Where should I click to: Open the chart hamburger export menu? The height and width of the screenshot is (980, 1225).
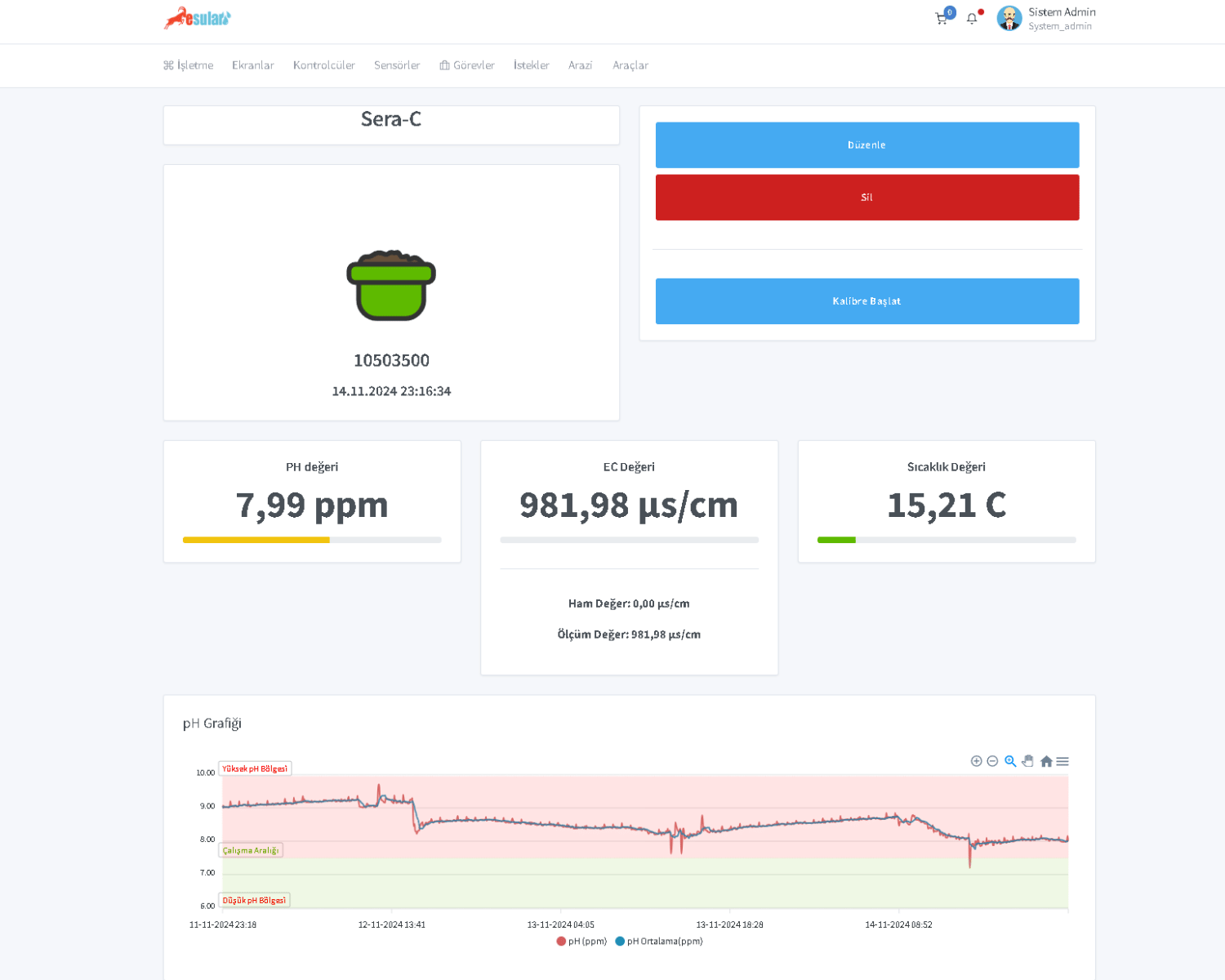pyautogui.click(x=1062, y=761)
